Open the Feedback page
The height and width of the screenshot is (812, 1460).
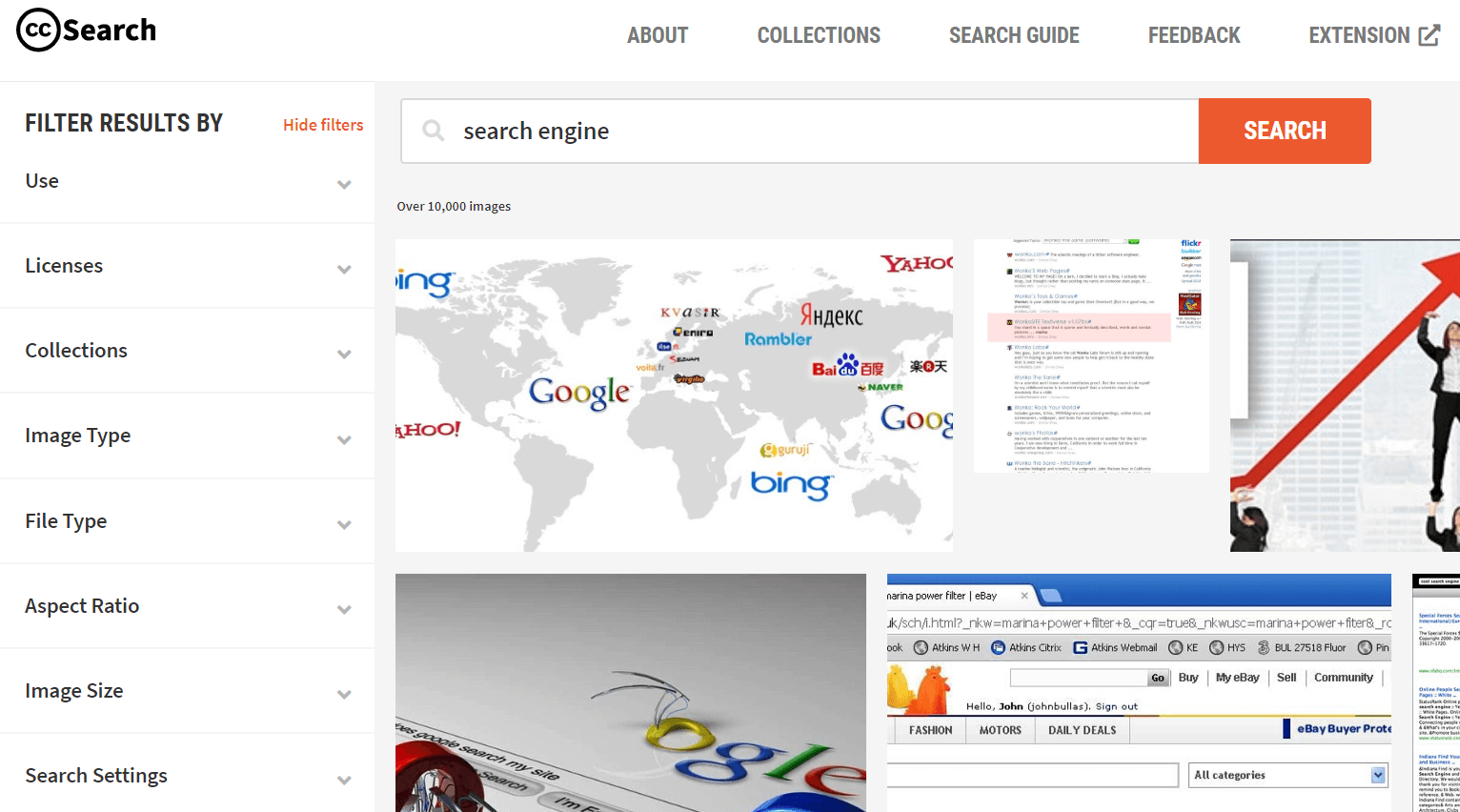tap(1194, 35)
